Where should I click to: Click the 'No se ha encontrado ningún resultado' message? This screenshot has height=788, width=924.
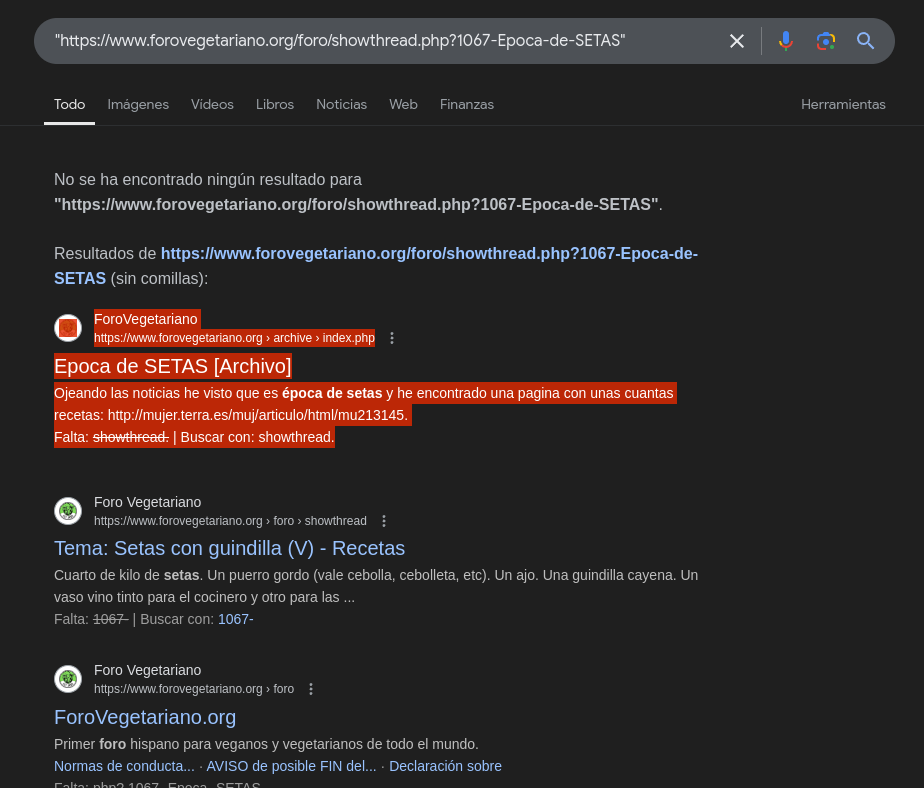pyautogui.click(x=358, y=192)
